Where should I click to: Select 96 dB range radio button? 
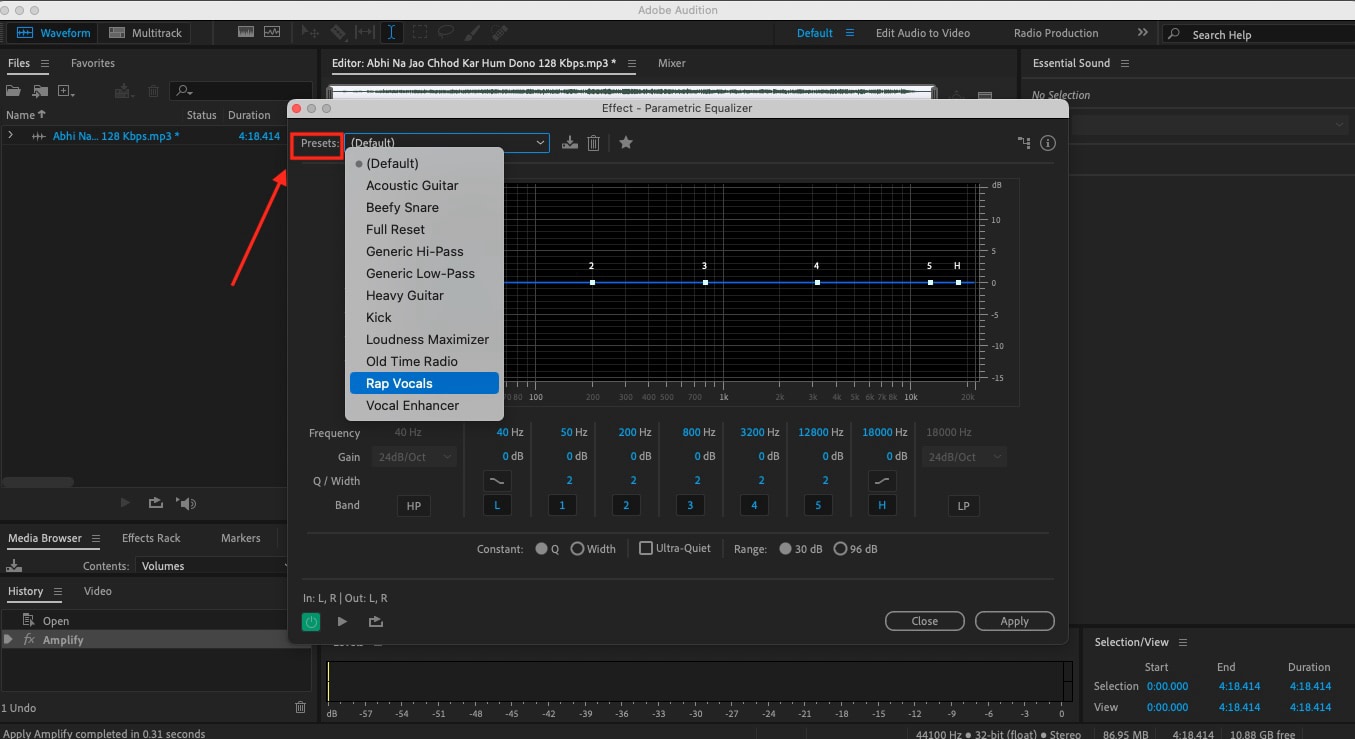(840, 549)
